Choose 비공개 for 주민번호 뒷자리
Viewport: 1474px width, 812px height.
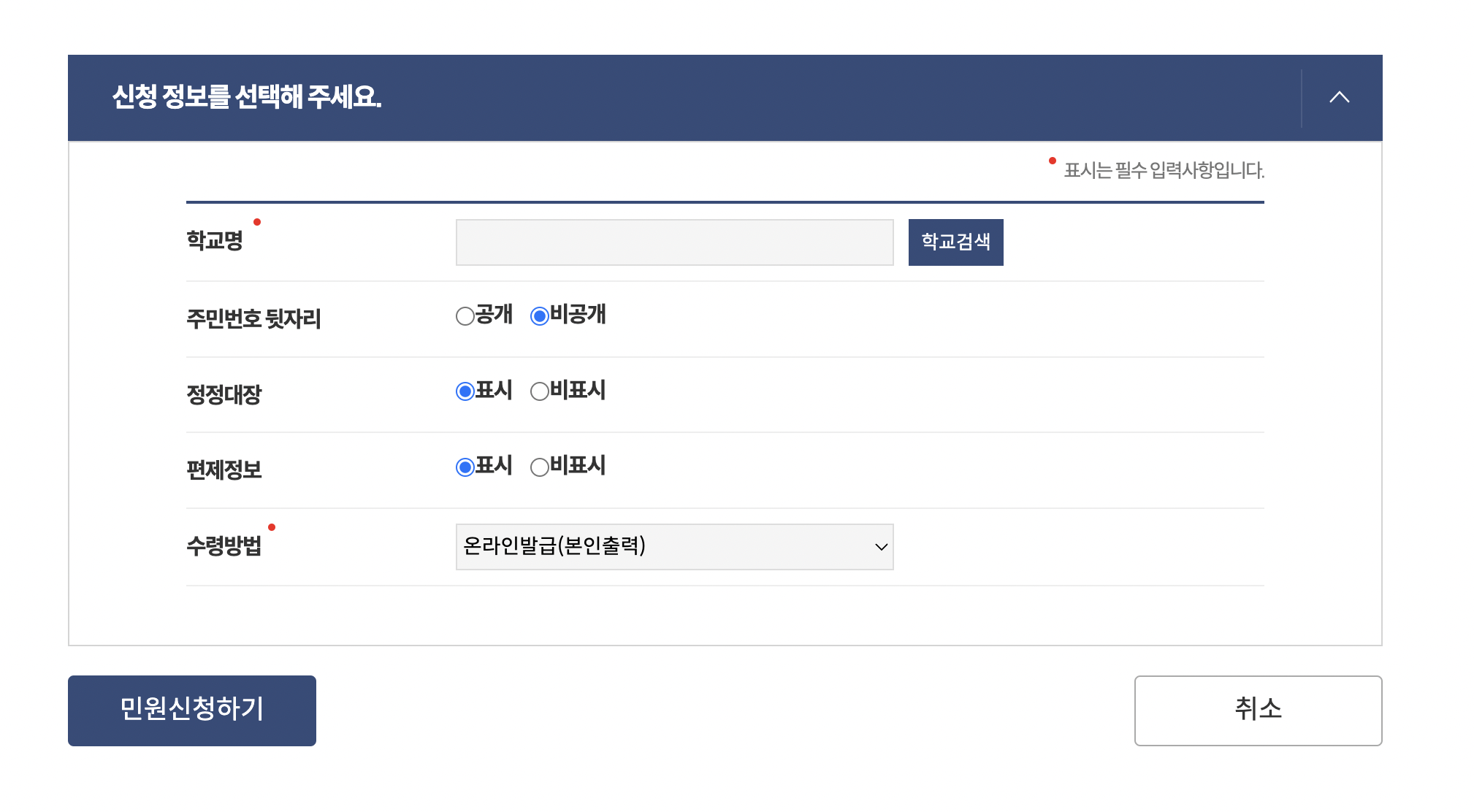click(x=539, y=315)
